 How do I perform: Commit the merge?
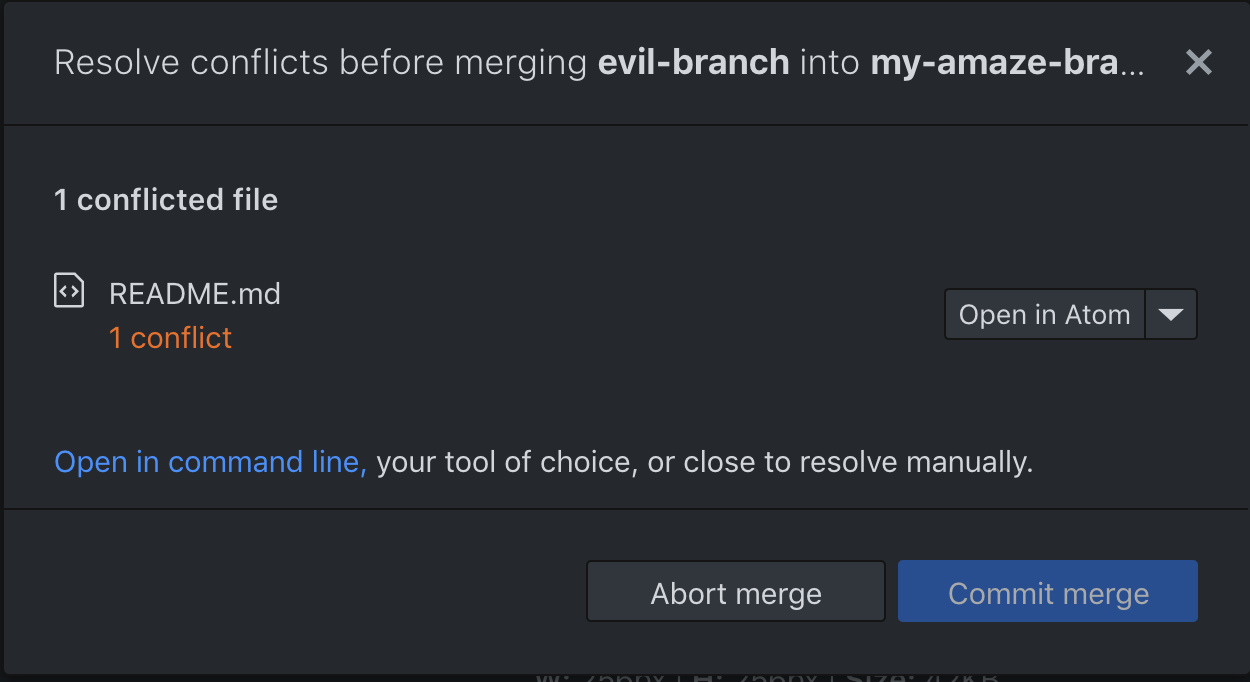[1047, 591]
